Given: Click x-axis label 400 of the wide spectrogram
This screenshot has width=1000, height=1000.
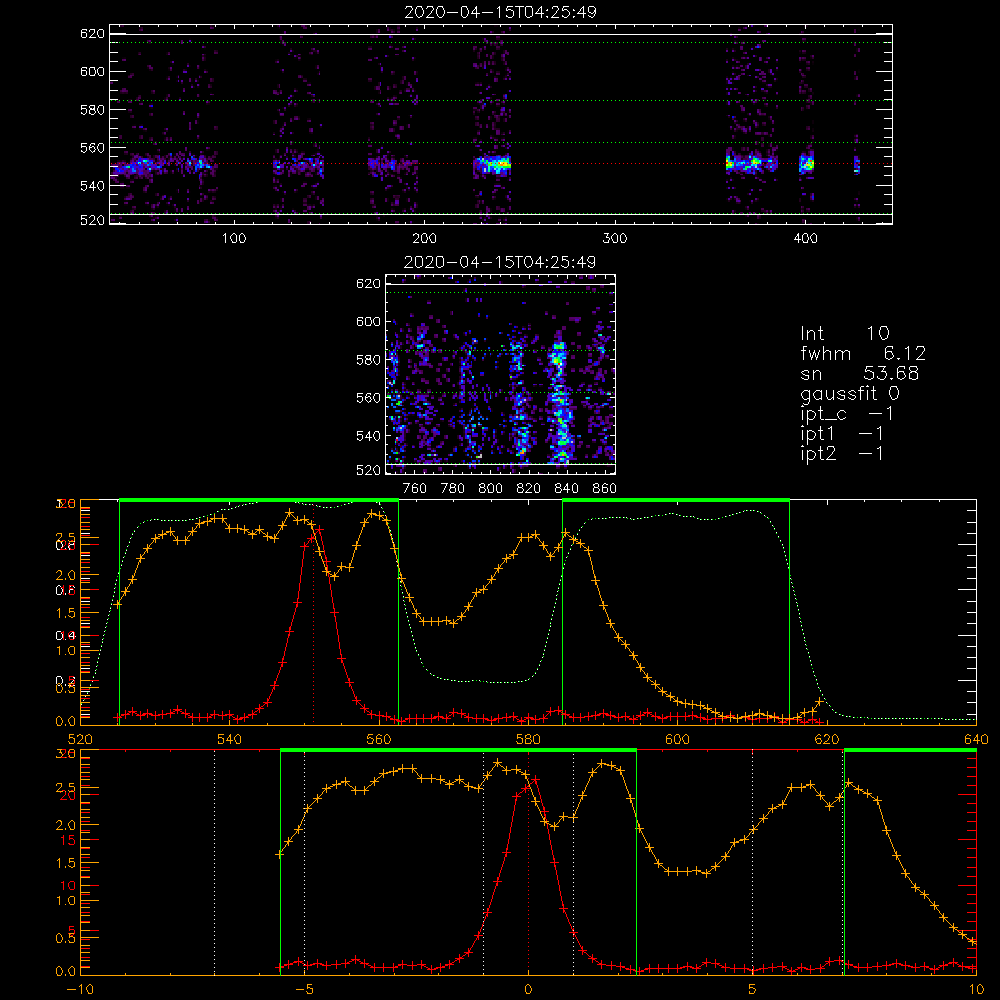Looking at the screenshot, I should pyautogui.click(x=805, y=239).
